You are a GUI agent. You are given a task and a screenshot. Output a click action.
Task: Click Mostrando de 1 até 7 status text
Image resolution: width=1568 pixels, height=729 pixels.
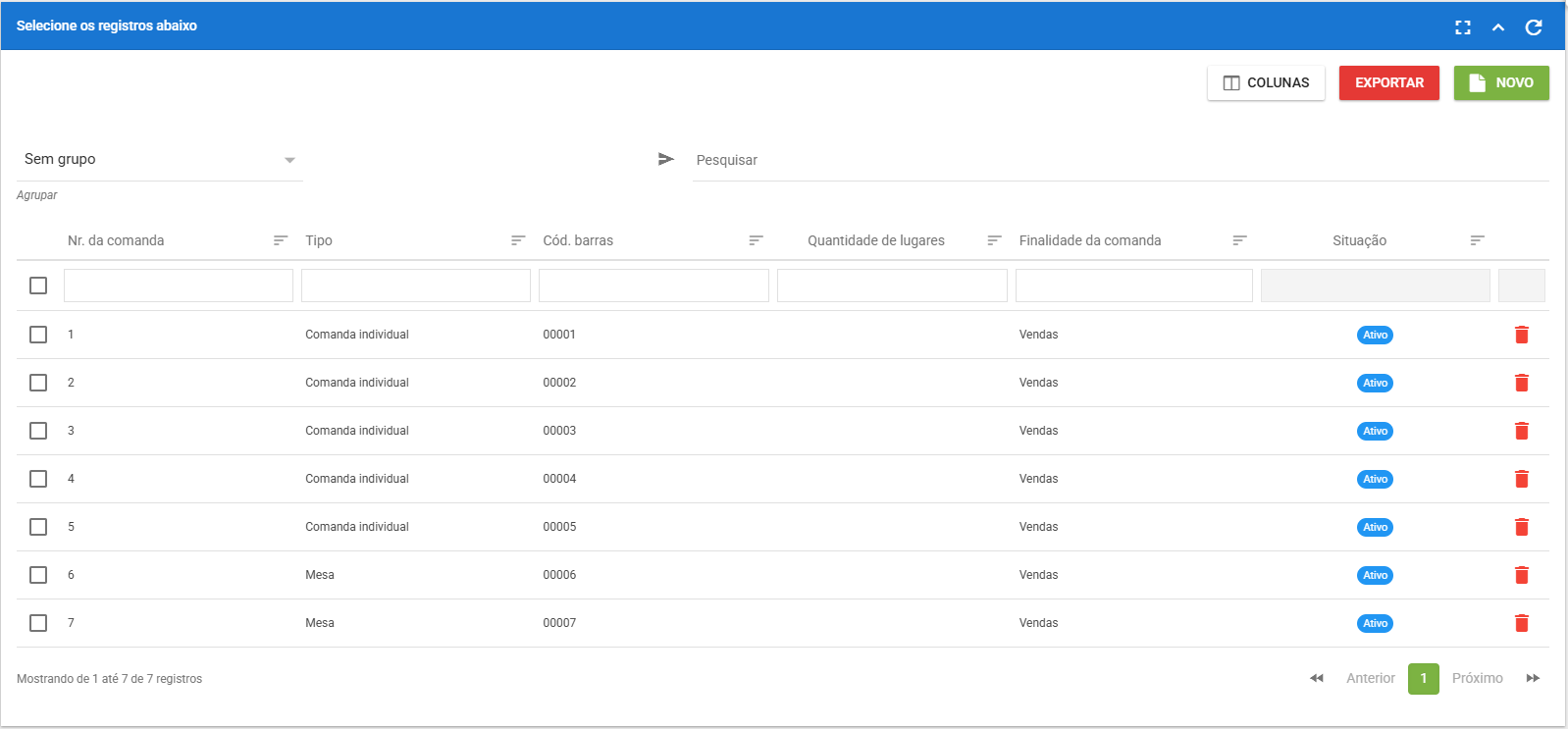tap(109, 679)
